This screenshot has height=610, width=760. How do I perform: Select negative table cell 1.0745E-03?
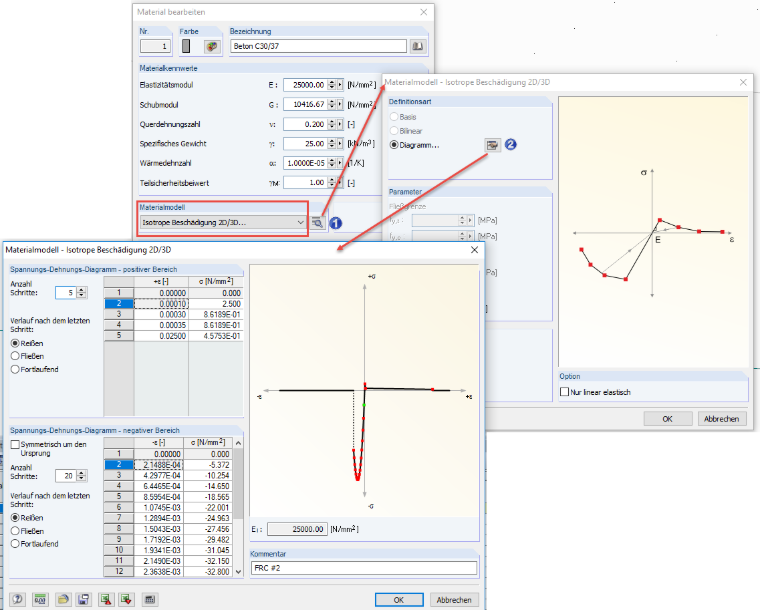coord(159,507)
